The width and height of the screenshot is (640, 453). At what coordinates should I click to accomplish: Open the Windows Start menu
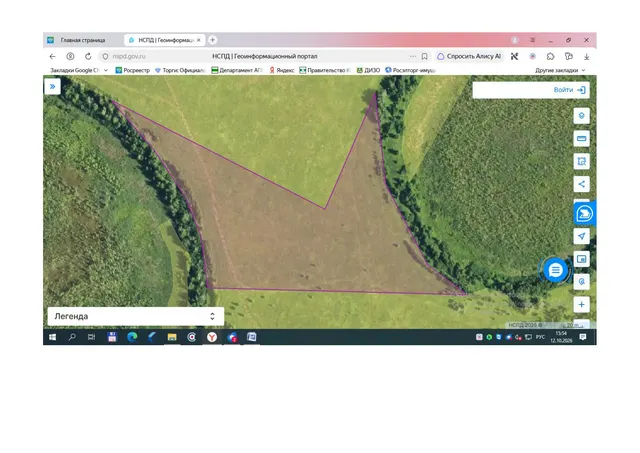52,337
